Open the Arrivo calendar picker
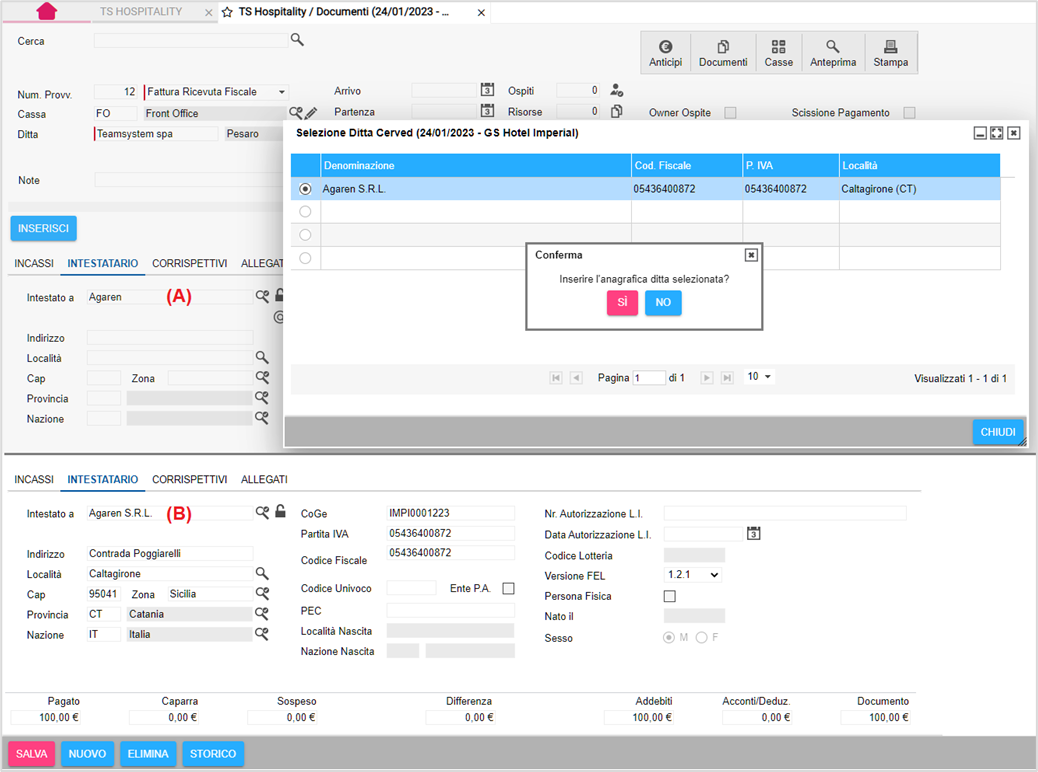 point(487,89)
